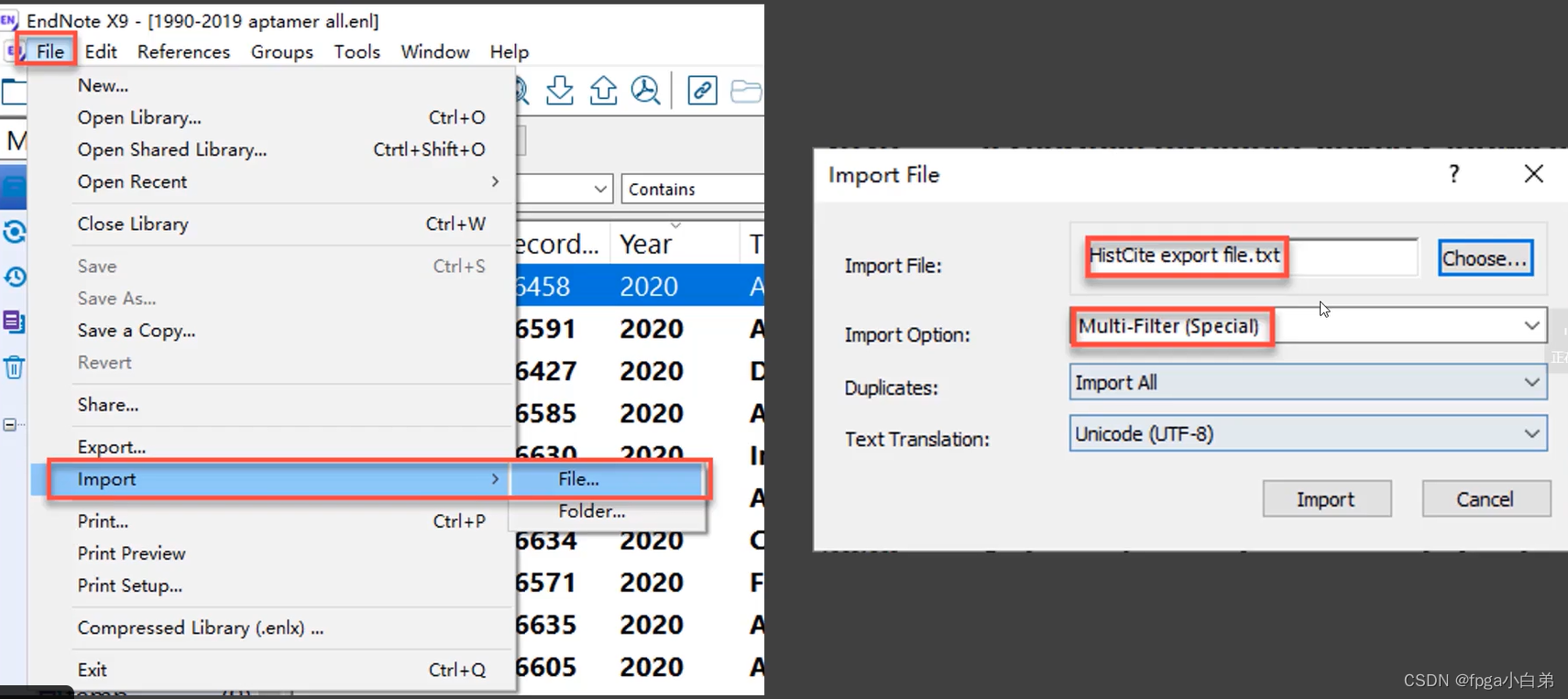Click the sync library sidebar icon
This screenshot has height=699, width=1568.
tap(14, 231)
